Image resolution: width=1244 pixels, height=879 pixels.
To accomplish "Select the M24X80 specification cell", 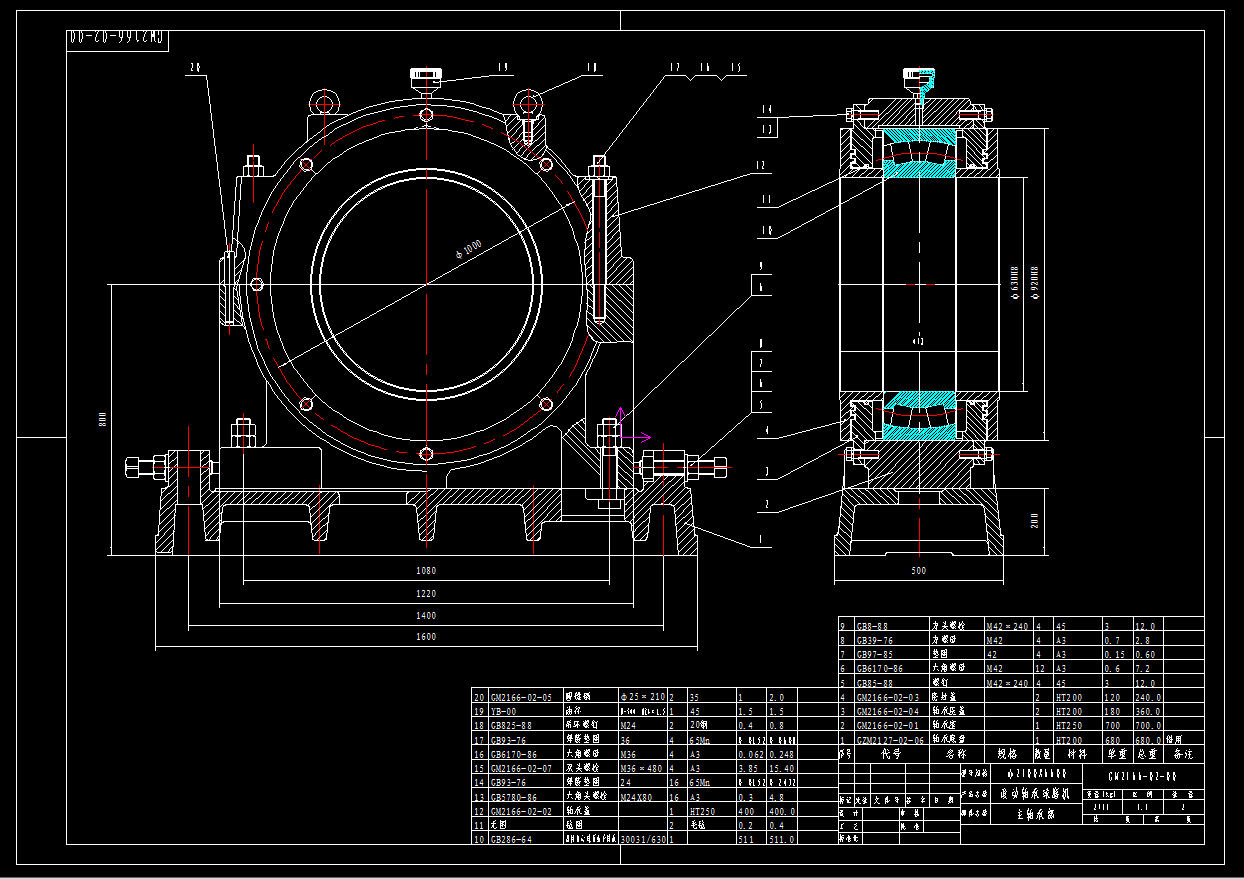I will click(638, 797).
